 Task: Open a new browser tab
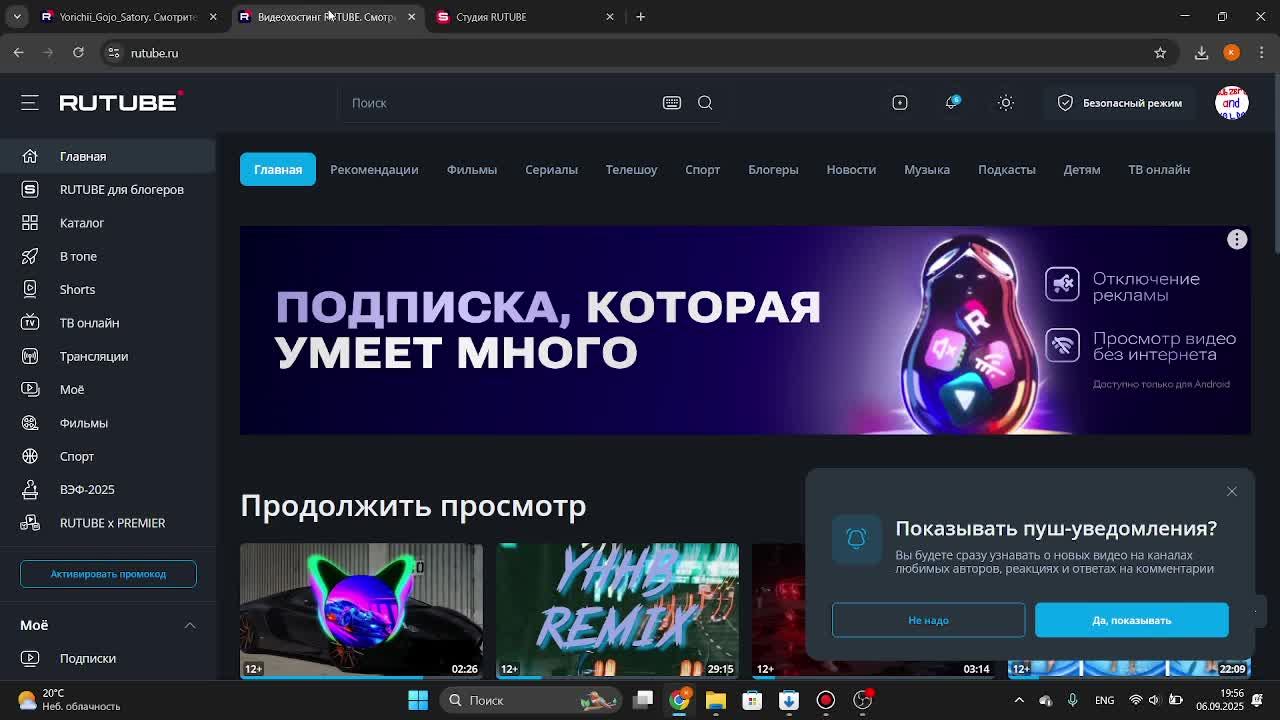click(x=640, y=17)
